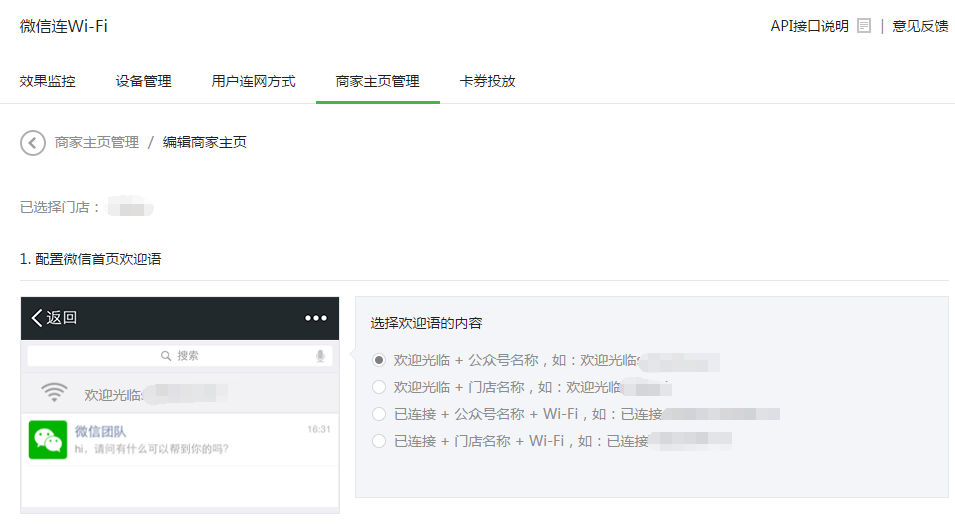The width and height of the screenshot is (955, 526).
Task: Open the API接口说明 link
Action: [809, 26]
